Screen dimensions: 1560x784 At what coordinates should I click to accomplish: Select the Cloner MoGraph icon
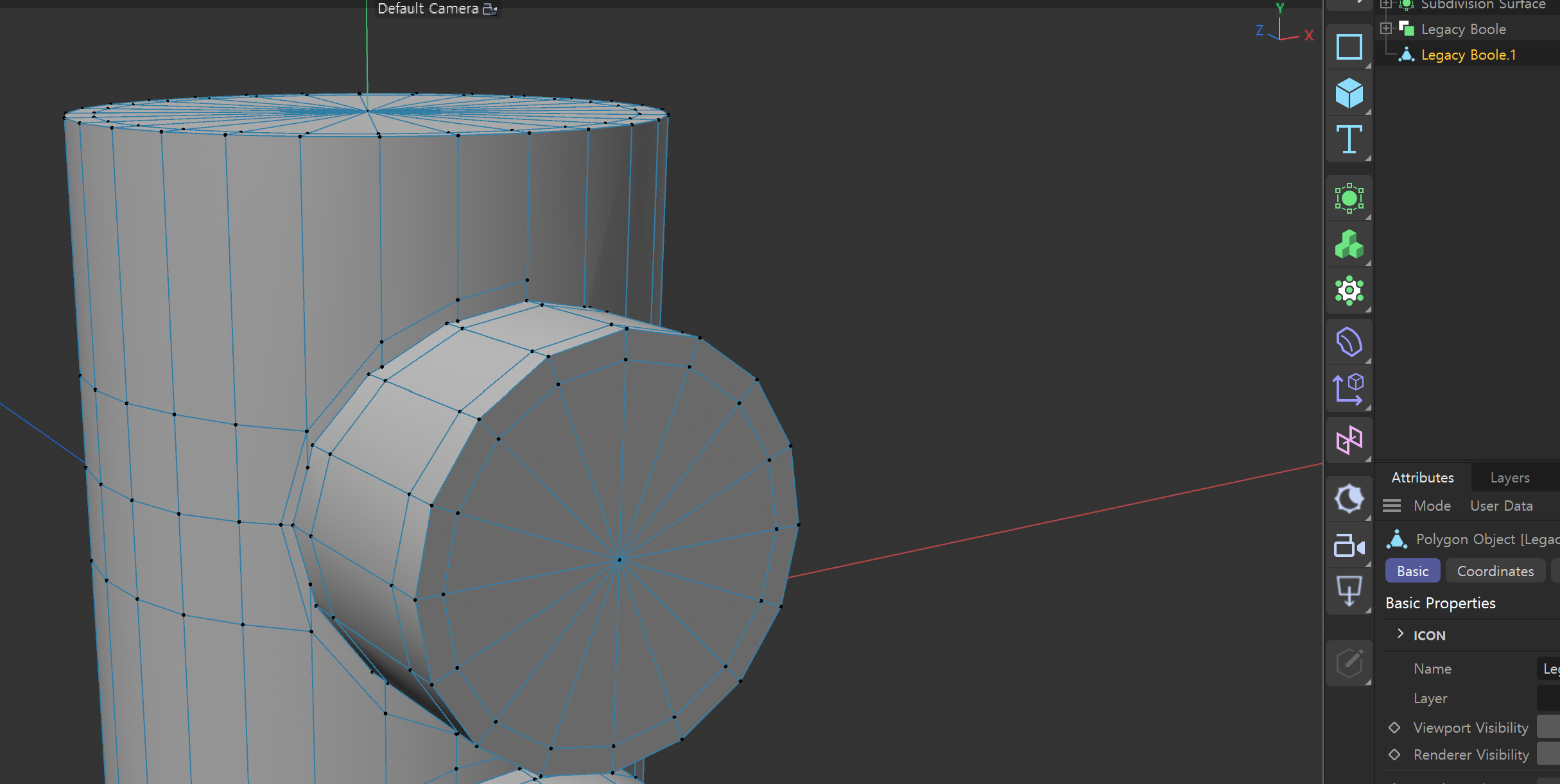tap(1349, 244)
